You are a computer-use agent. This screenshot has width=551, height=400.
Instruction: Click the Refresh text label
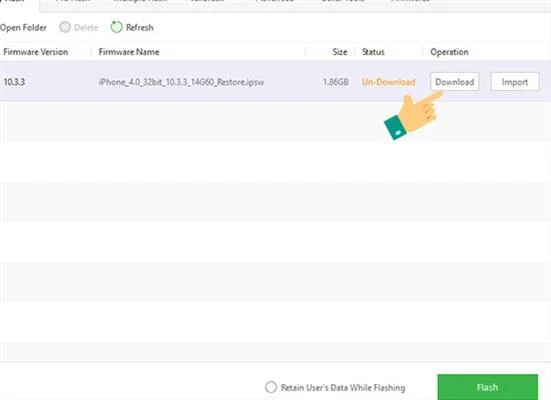(140, 27)
